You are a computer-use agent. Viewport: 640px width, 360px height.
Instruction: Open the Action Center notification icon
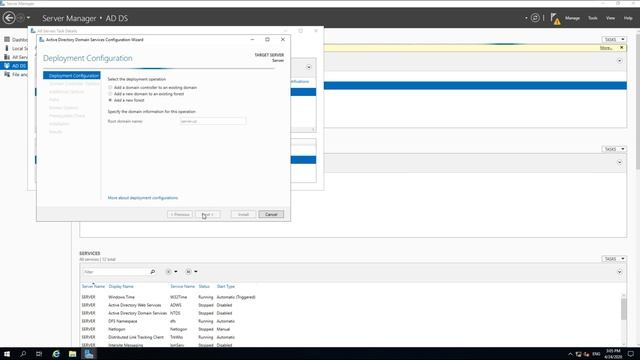tap(631, 354)
